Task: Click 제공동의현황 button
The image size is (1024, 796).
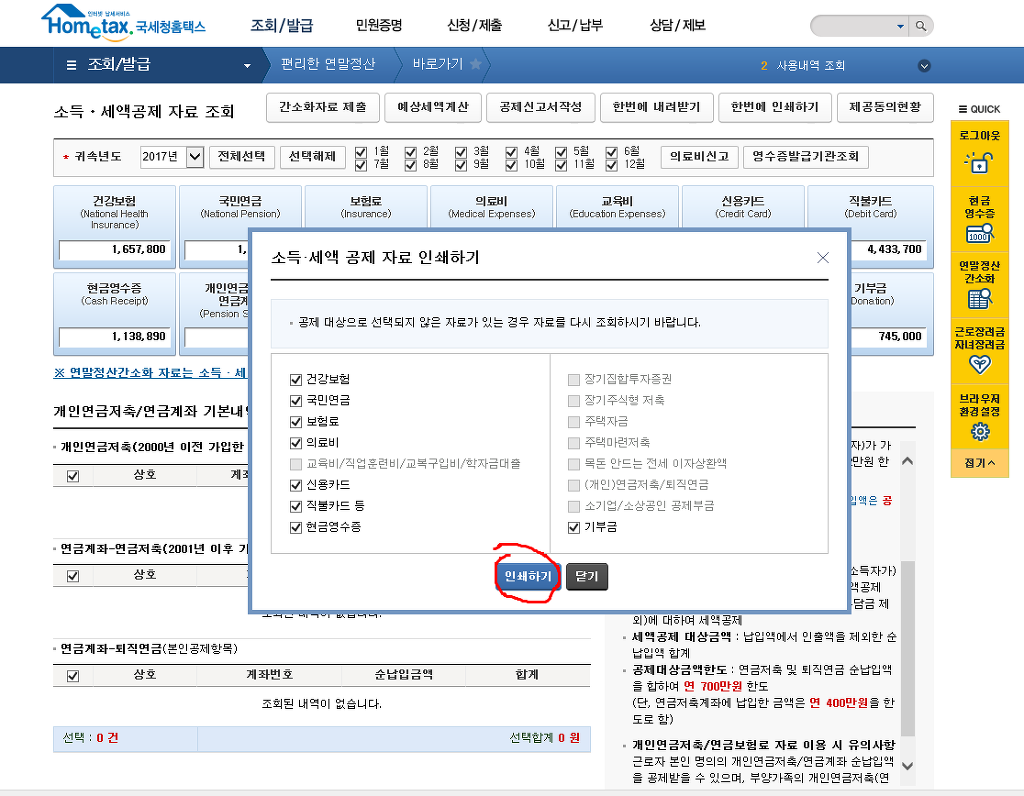Action: 885,107
